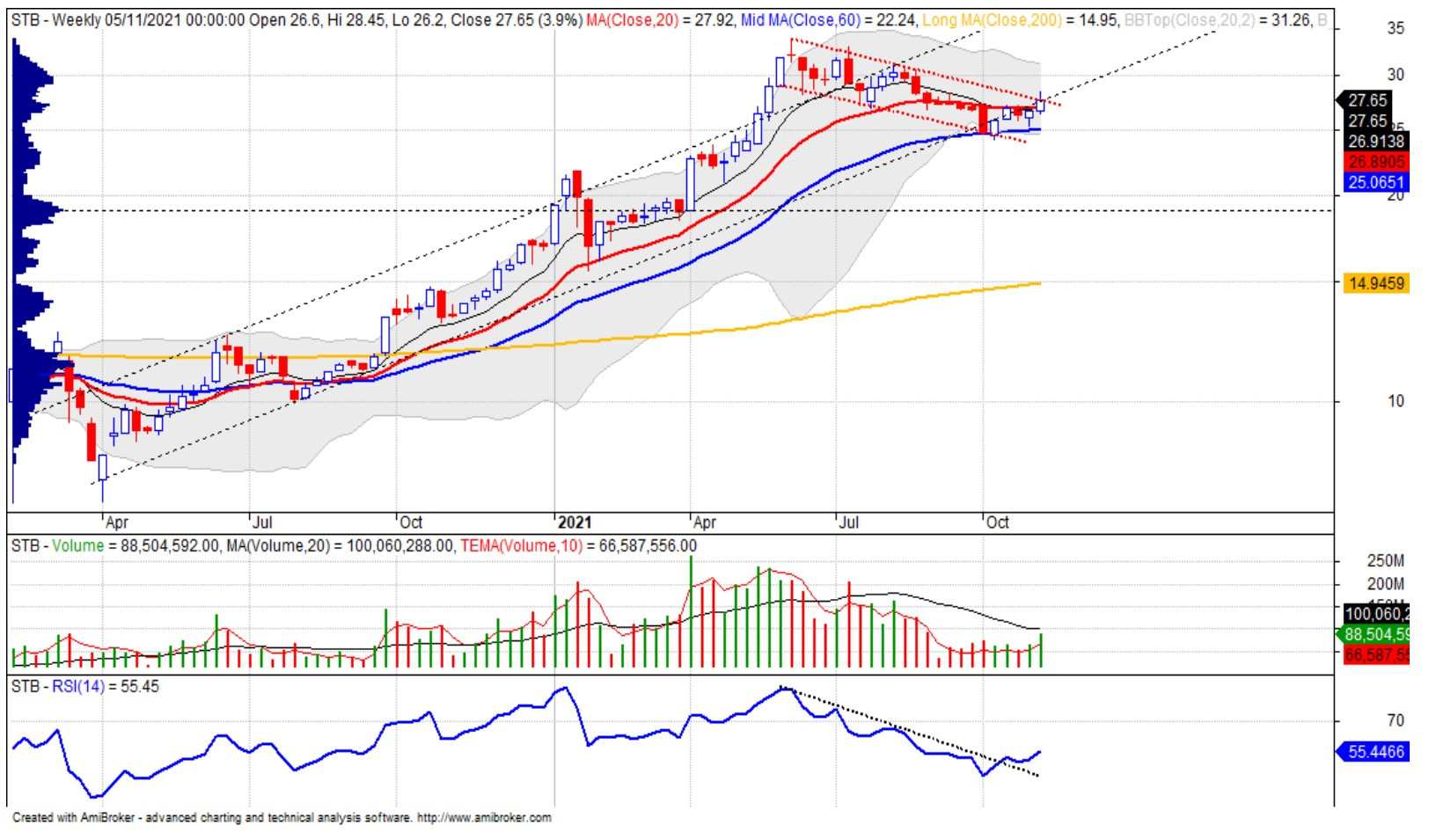Click the 'STB - Volume = 88,504,592.00' label
The image size is (1429, 840).
[114, 545]
